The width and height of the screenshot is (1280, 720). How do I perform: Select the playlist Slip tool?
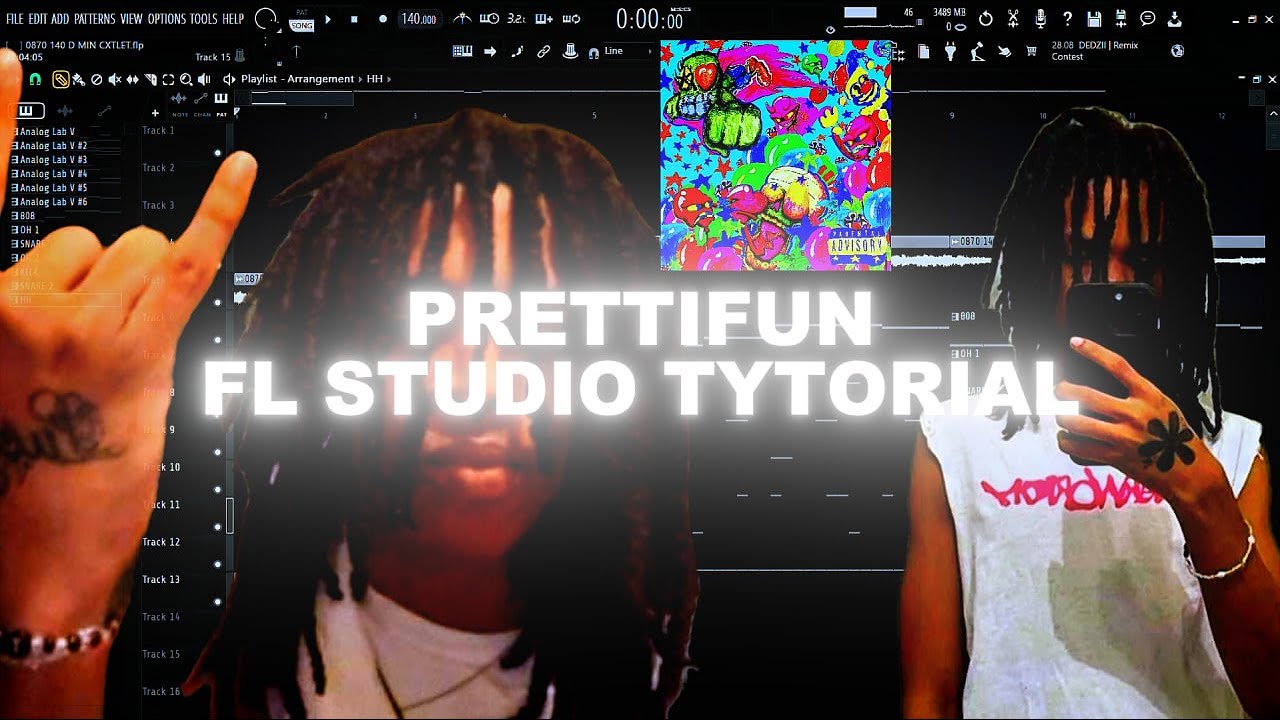coord(132,79)
